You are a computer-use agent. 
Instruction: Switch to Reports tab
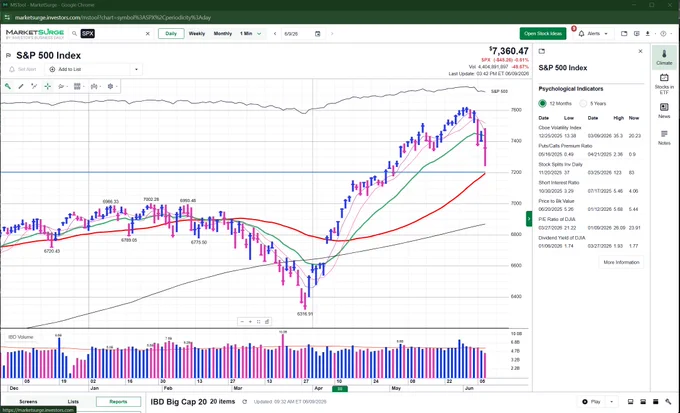[x=118, y=402]
